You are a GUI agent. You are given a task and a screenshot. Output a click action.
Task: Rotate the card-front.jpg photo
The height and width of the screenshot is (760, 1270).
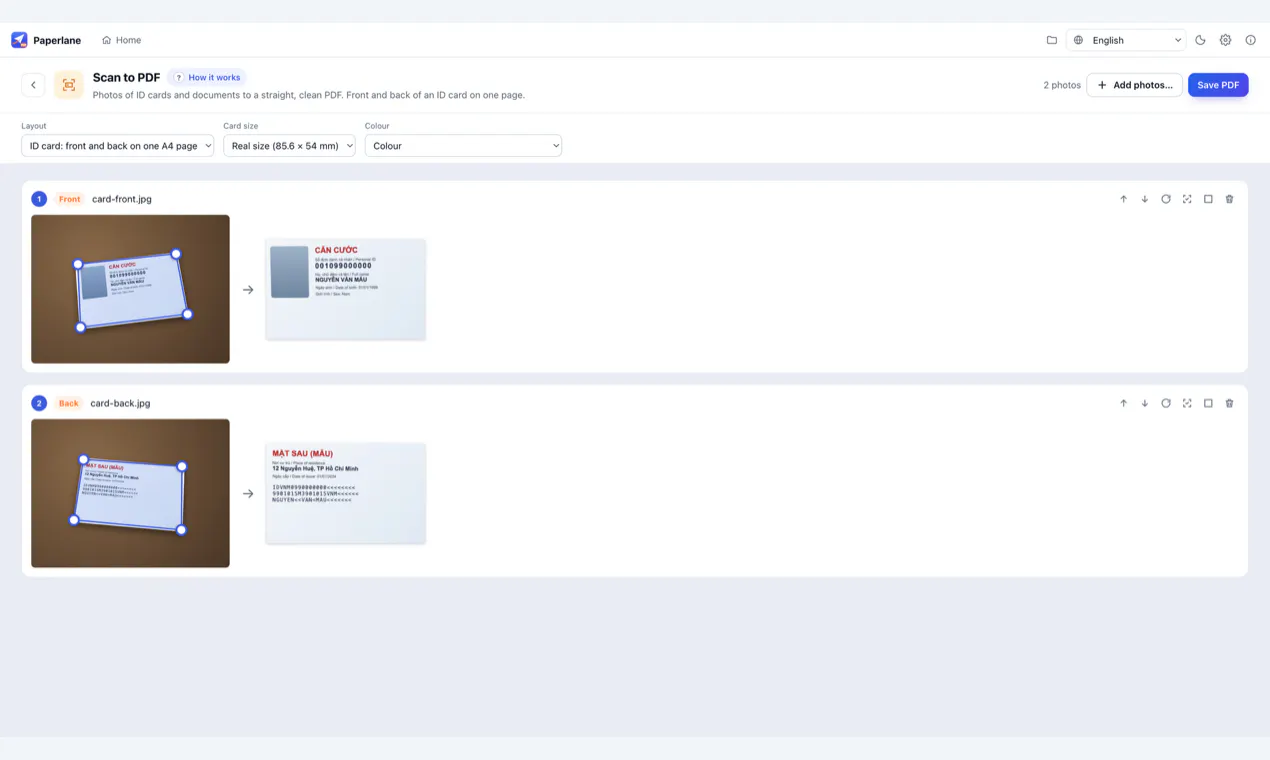point(1166,199)
